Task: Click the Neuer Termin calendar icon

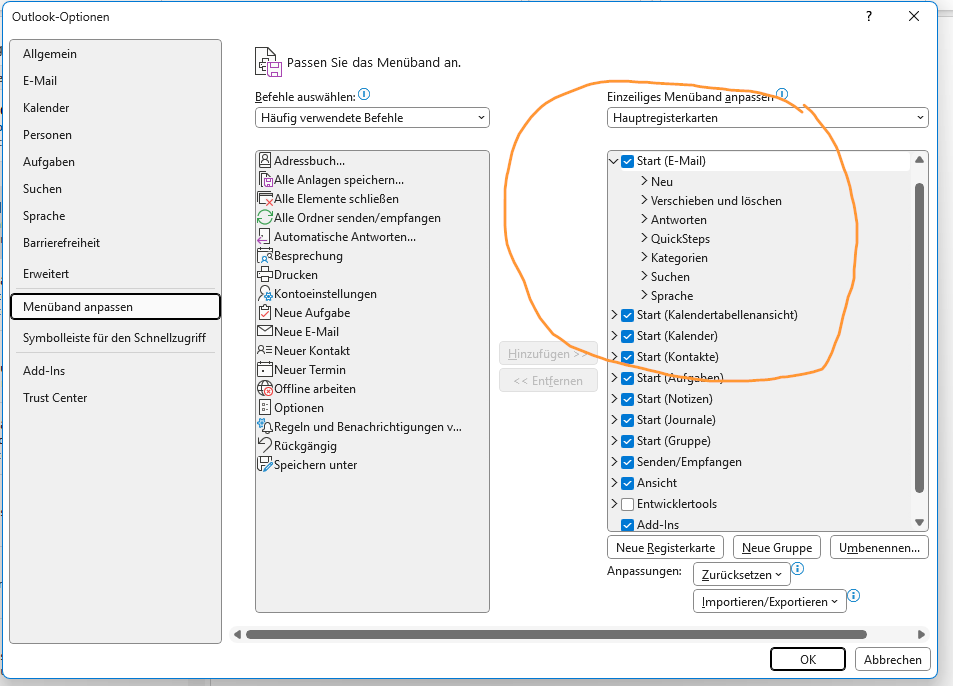Action: [x=265, y=369]
